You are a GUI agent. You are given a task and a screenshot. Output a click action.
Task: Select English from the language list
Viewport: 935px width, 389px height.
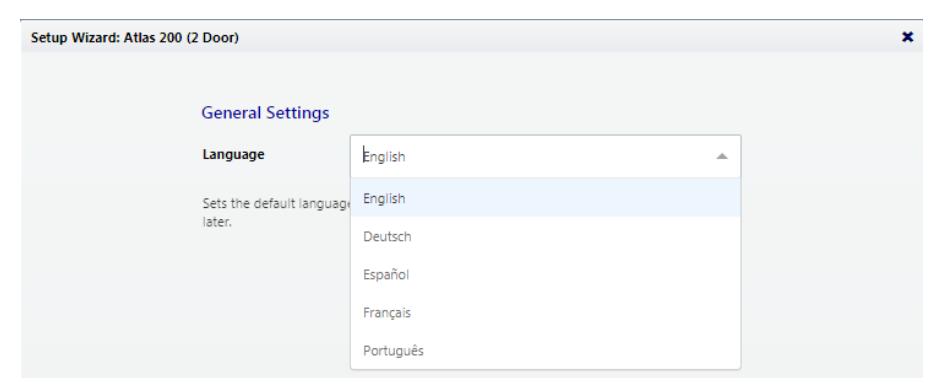pyautogui.click(x=545, y=198)
